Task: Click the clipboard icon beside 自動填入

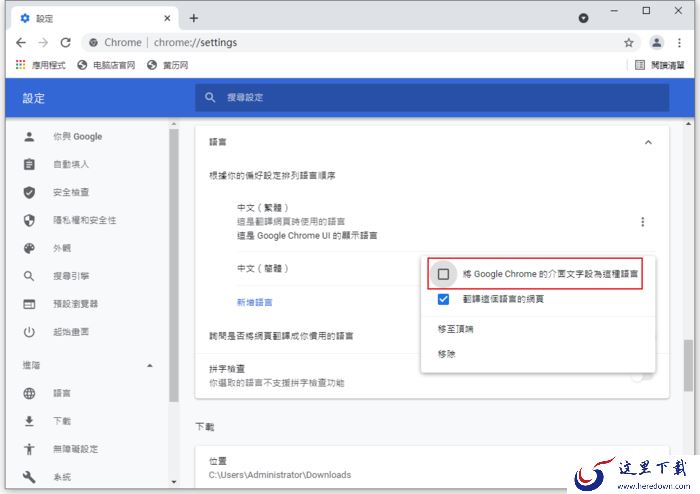Action: [x=29, y=164]
